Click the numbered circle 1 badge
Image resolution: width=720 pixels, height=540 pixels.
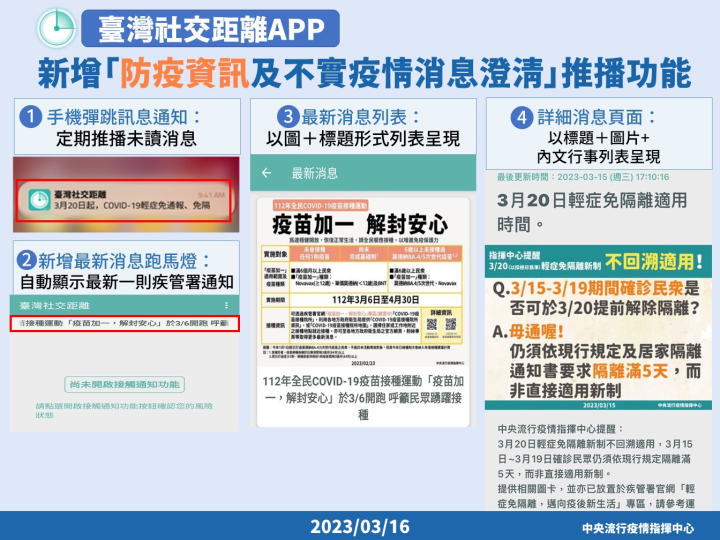pos(32,117)
